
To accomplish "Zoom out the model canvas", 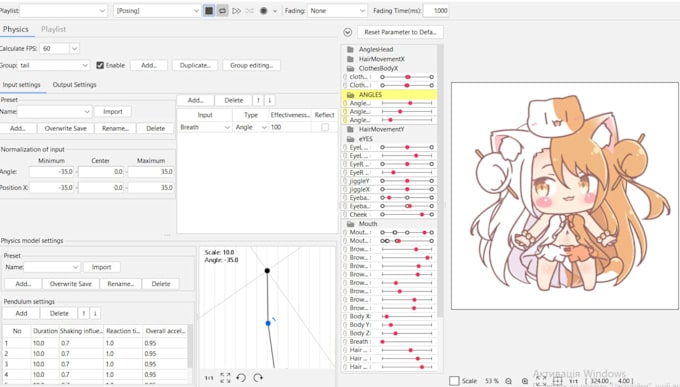I will click(508, 381).
